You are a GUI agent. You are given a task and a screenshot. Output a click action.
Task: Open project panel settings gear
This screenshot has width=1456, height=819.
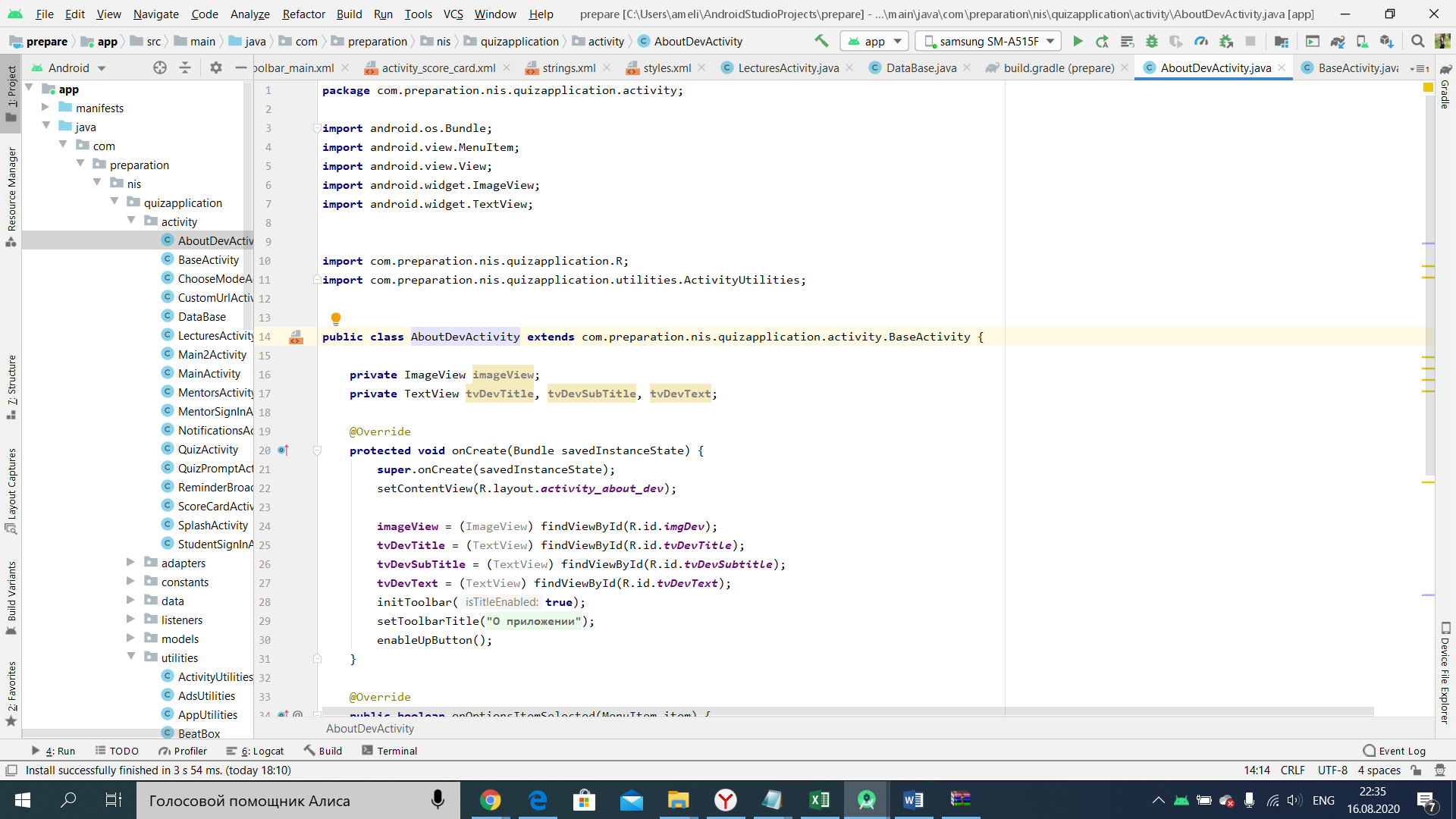tap(216, 67)
